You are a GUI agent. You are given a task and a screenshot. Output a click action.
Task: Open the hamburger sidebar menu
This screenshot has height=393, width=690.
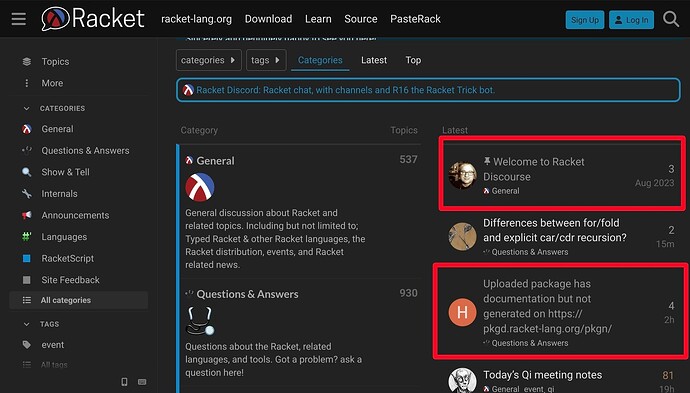(x=18, y=19)
